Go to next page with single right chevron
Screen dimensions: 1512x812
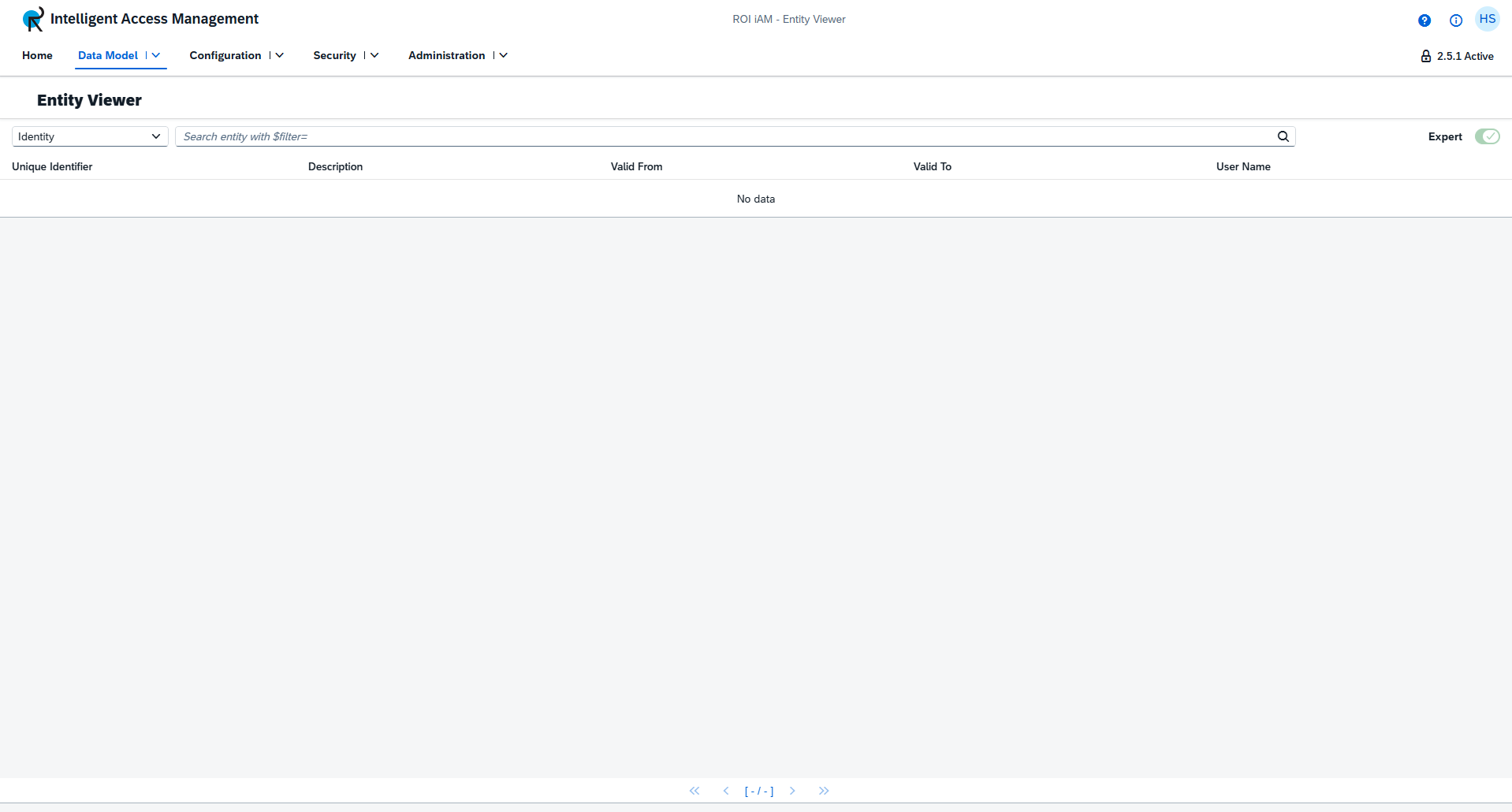[792, 791]
